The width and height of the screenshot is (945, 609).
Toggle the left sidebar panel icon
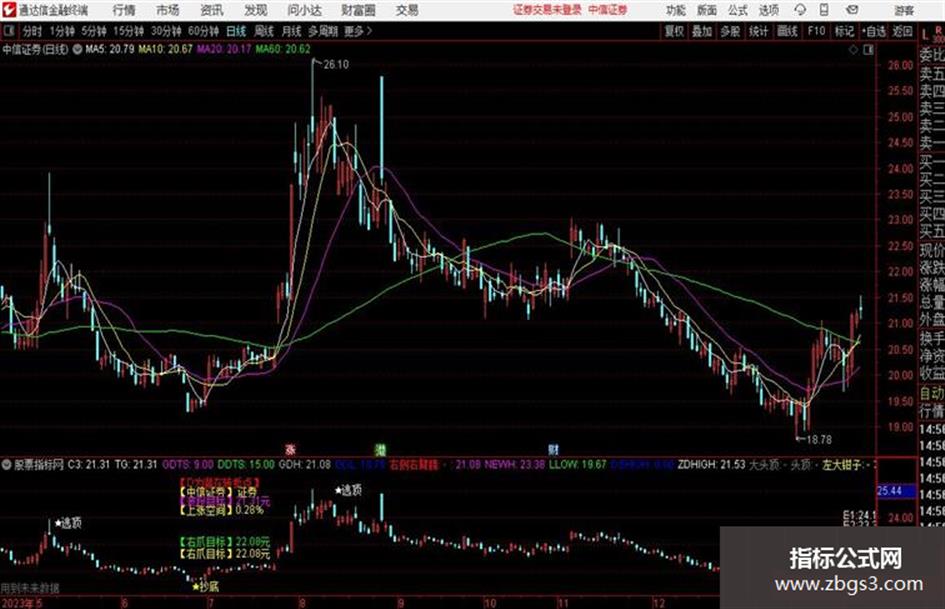click(8, 31)
